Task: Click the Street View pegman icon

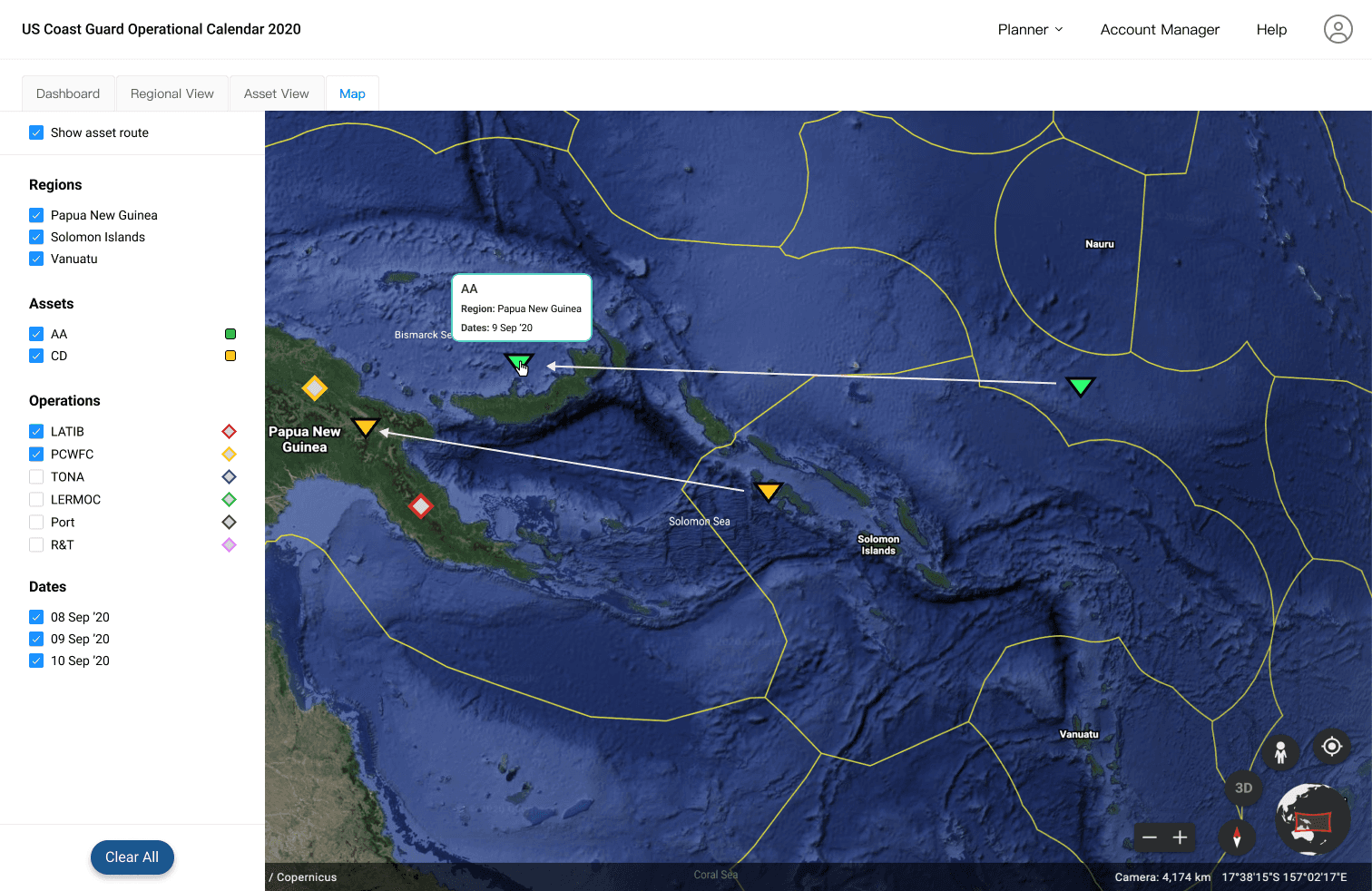Action: pyautogui.click(x=1280, y=752)
